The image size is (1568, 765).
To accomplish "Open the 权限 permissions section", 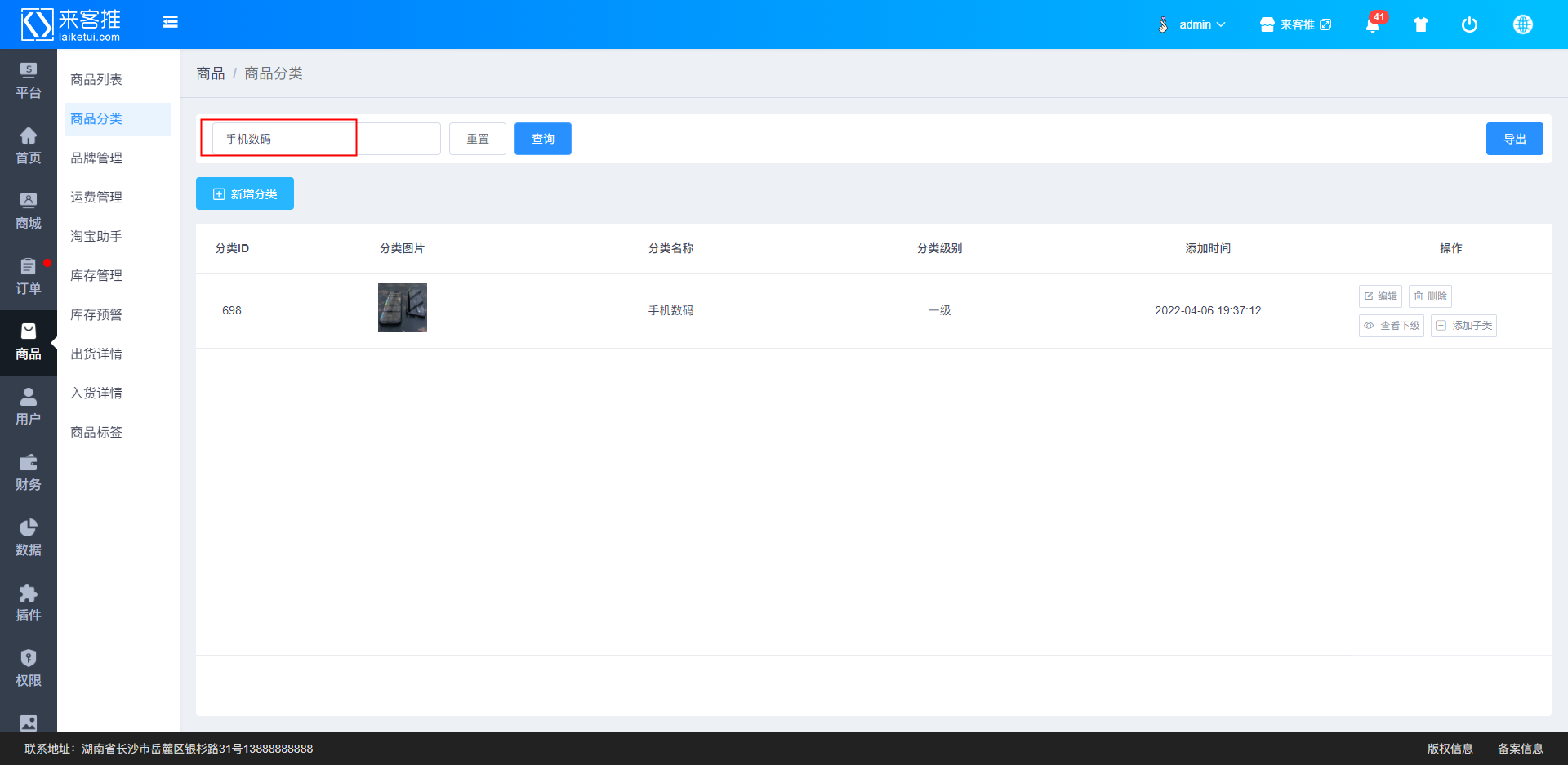I will pyautogui.click(x=29, y=669).
